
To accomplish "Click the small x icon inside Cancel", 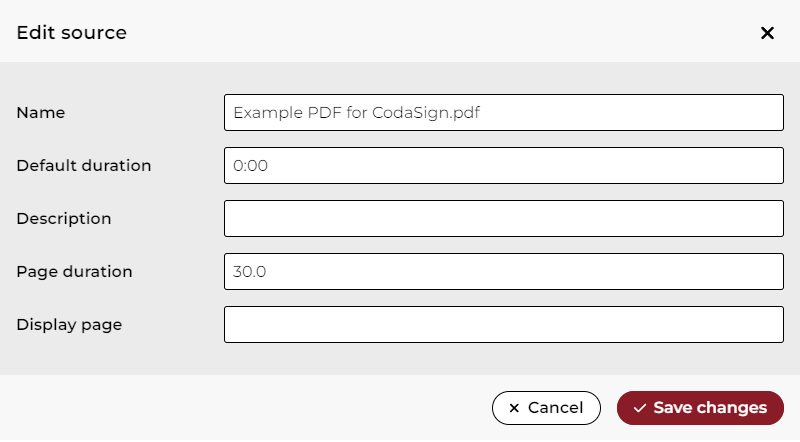I will point(514,408).
